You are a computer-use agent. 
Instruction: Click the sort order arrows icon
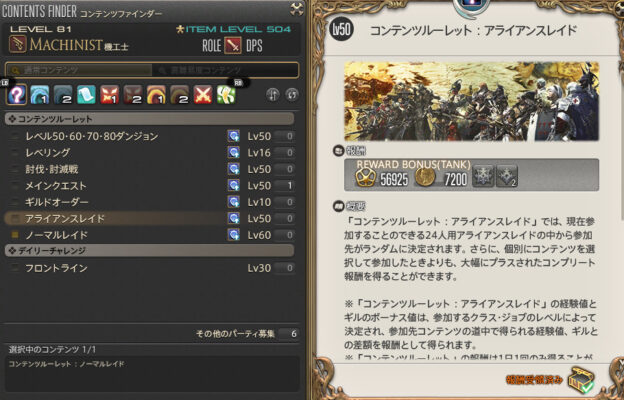pyautogui.click(x=273, y=95)
